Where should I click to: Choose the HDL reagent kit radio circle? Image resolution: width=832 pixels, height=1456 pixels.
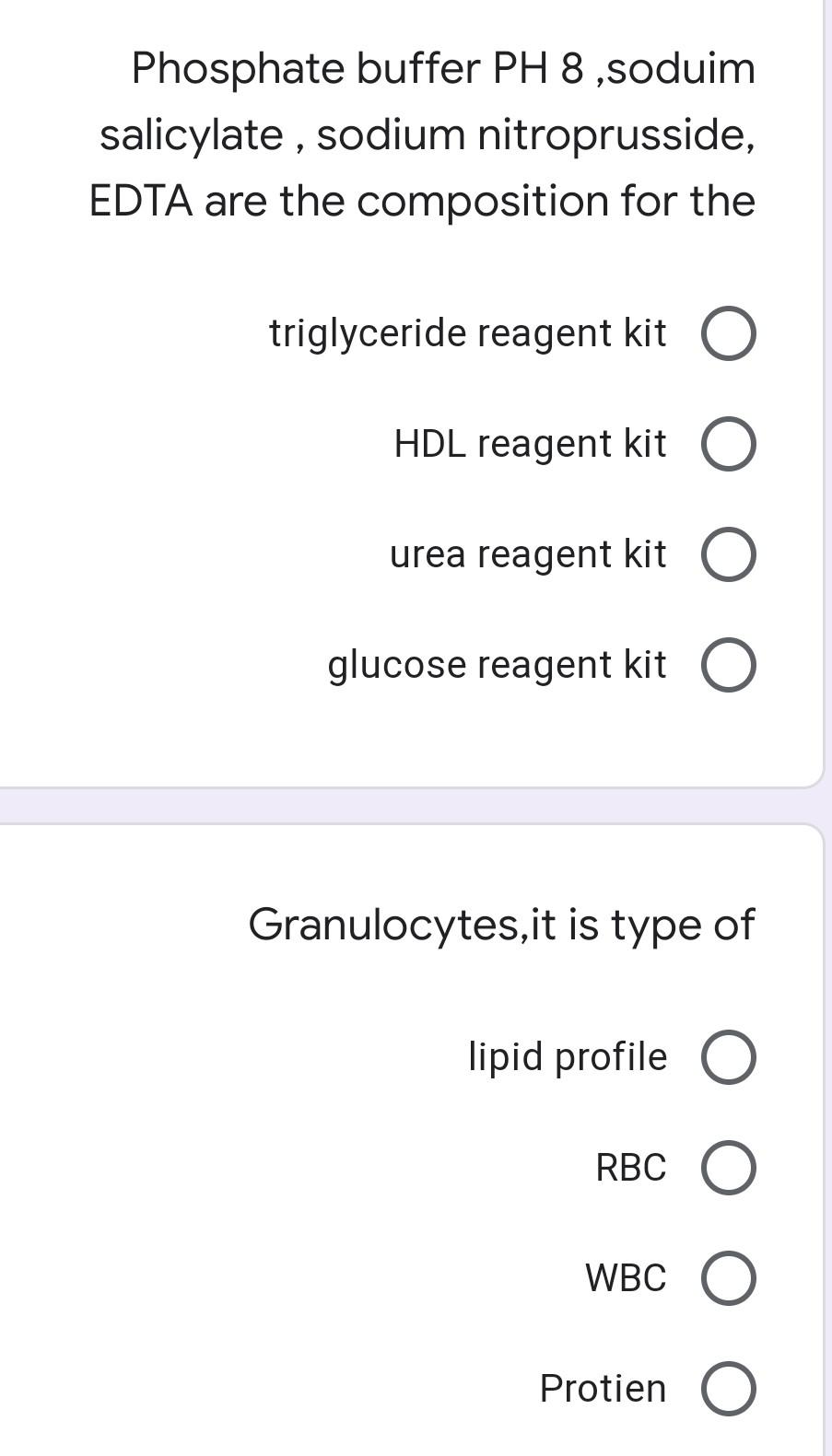(x=729, y=445)
